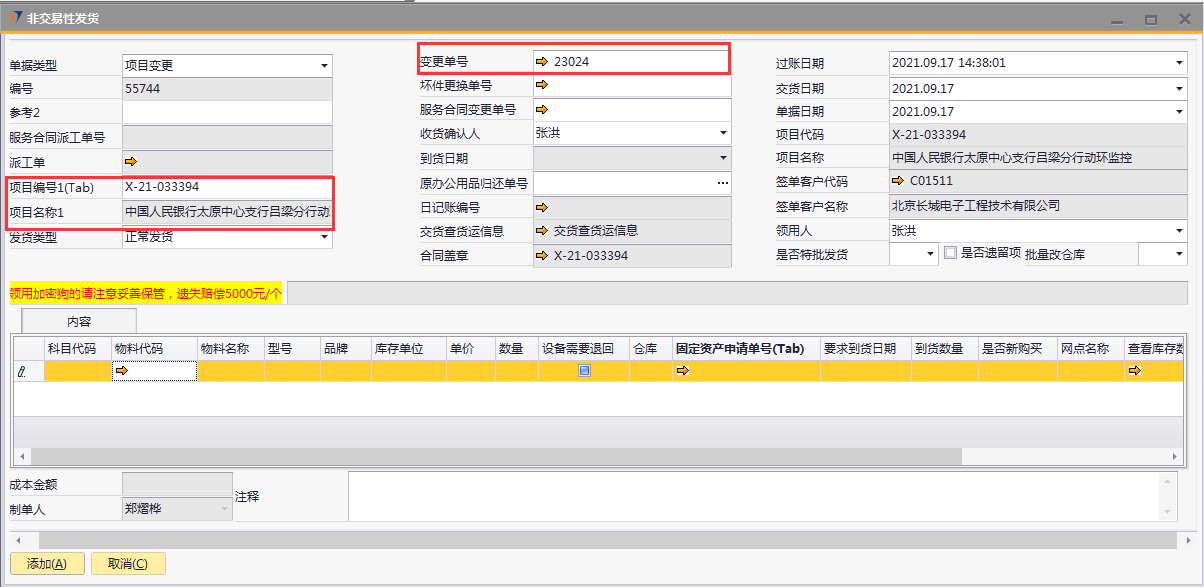Check the 设备需要退回 box in grid row
1204x587 pixels.
(x=584, y=371)
